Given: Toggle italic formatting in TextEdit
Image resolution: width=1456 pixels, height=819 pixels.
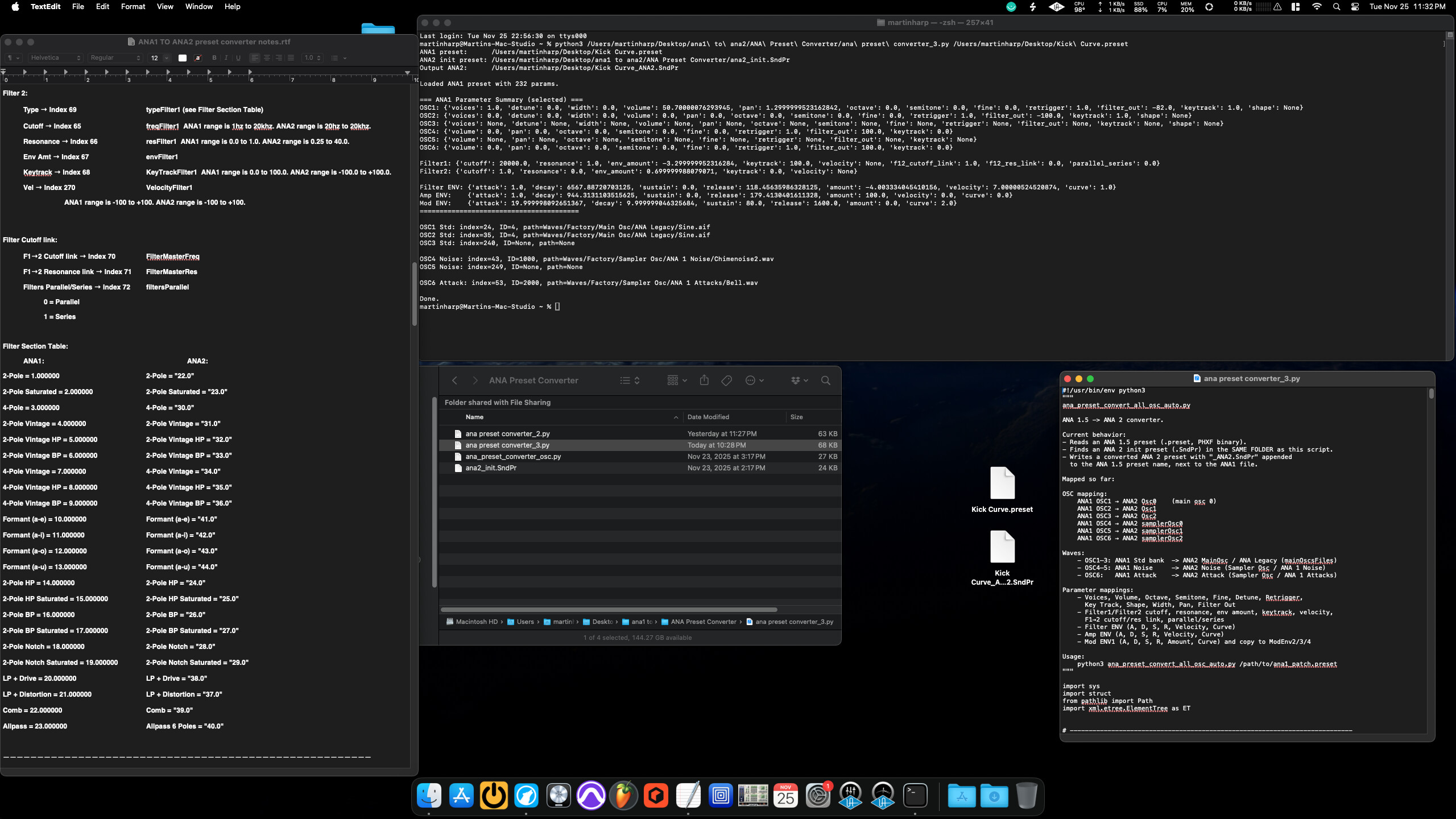Looking at the screenshot, I should coord(226,58).
